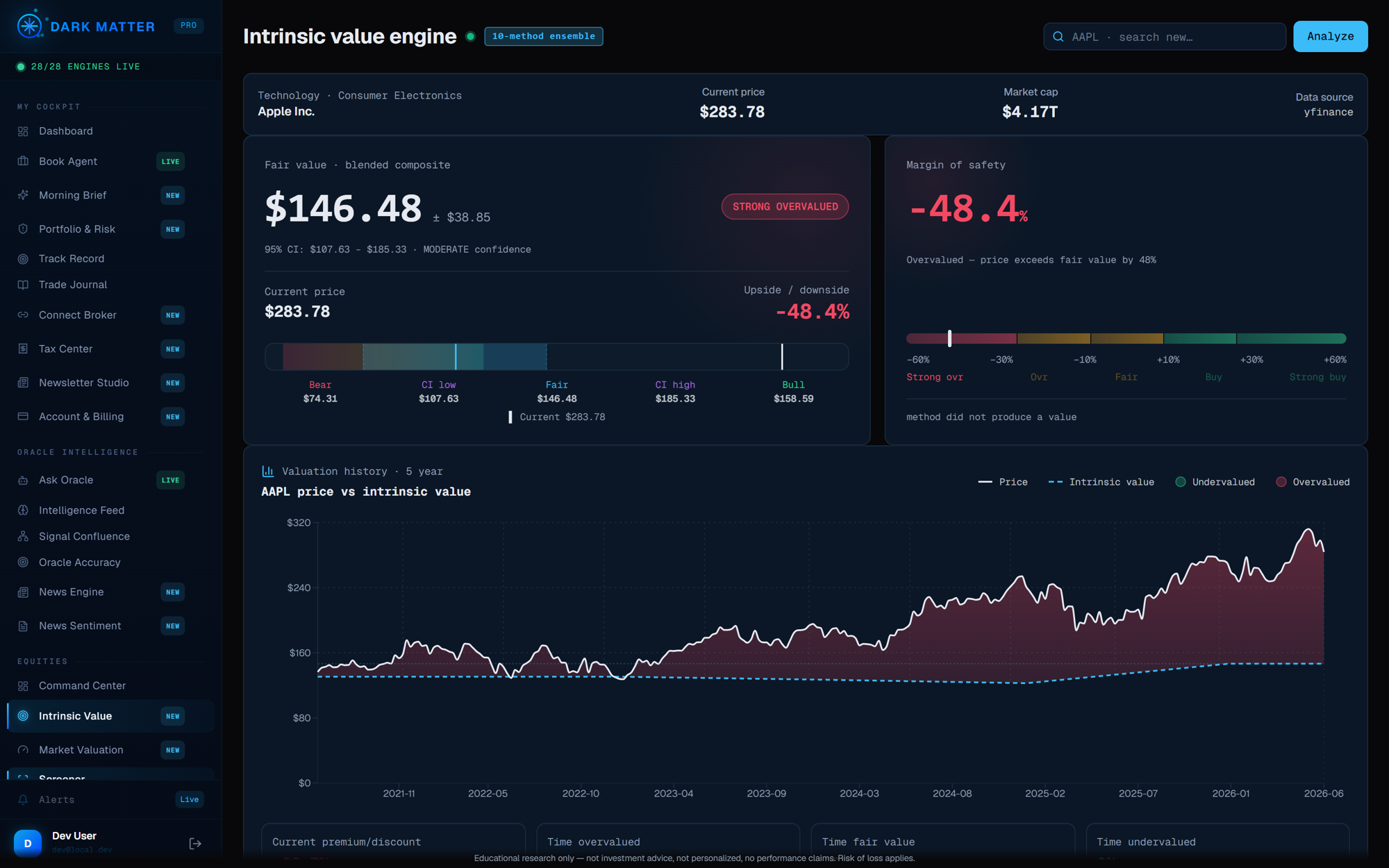Open Signal Confluence page
The width and height of the screenshot is (1389, 868).
pyautogui.click(x=110, y=536)
